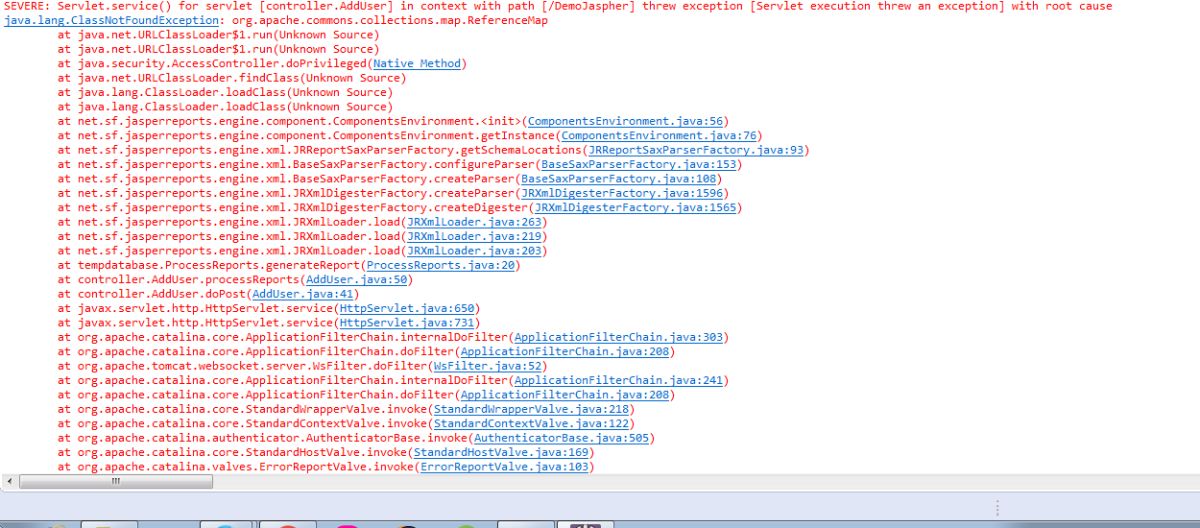Click StandardContextValve.java:122 link

(530, 424)
